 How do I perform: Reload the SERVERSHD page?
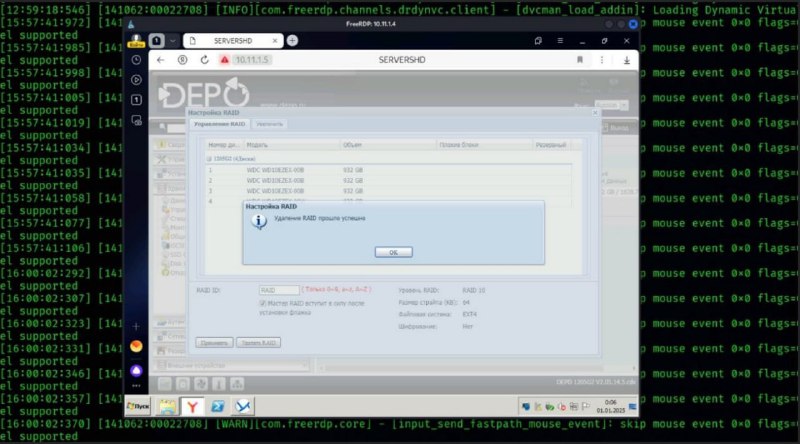coord(205,60)
